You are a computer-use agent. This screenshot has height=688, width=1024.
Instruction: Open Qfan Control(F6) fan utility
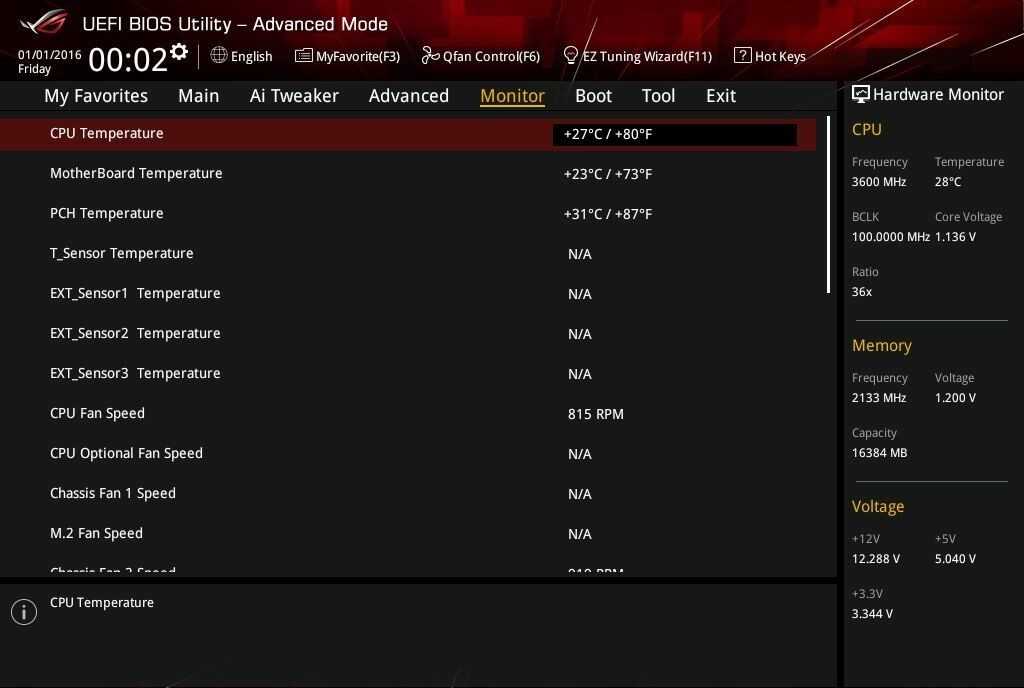(480, 56)
